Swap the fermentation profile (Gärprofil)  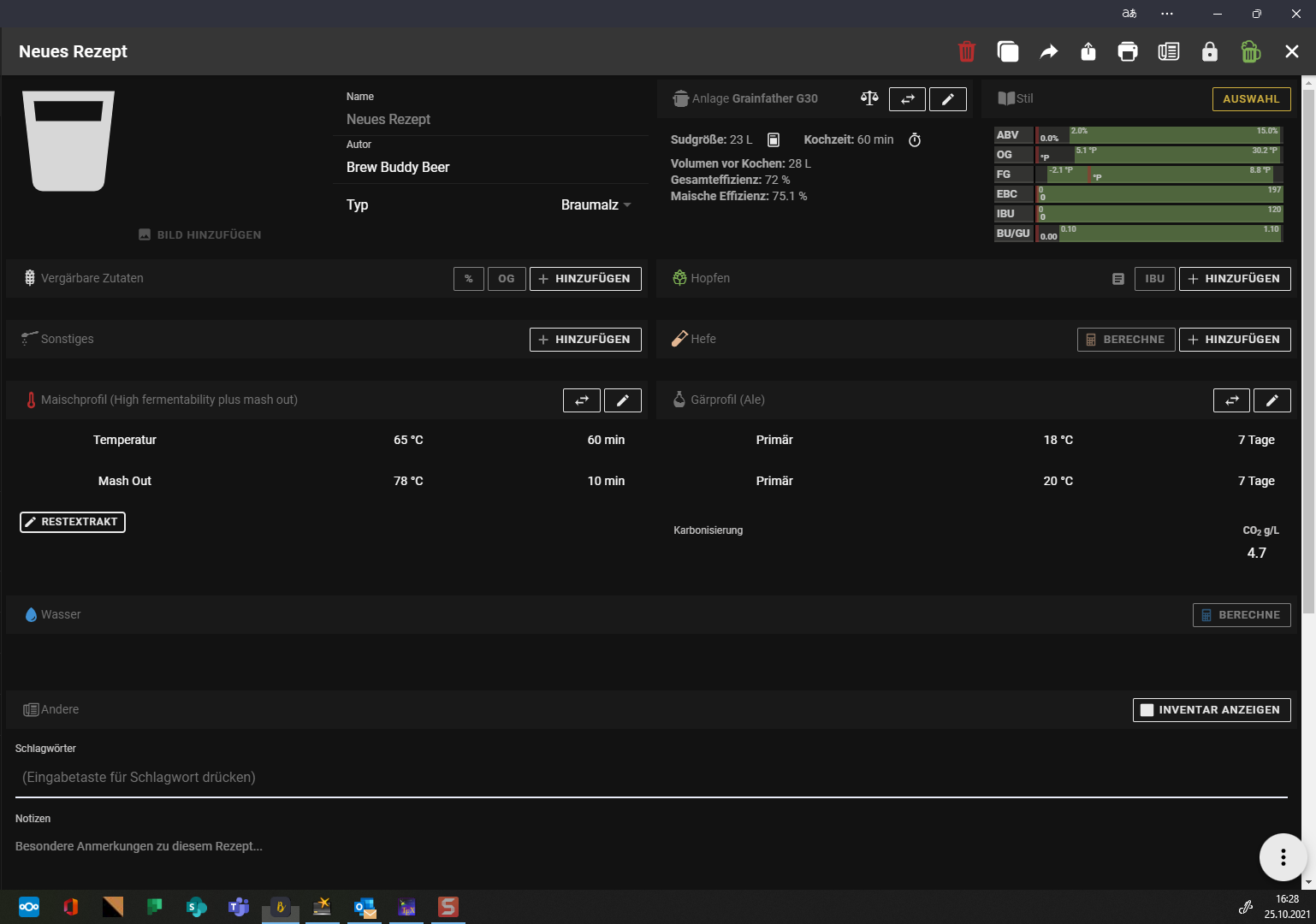[1231, 400]
